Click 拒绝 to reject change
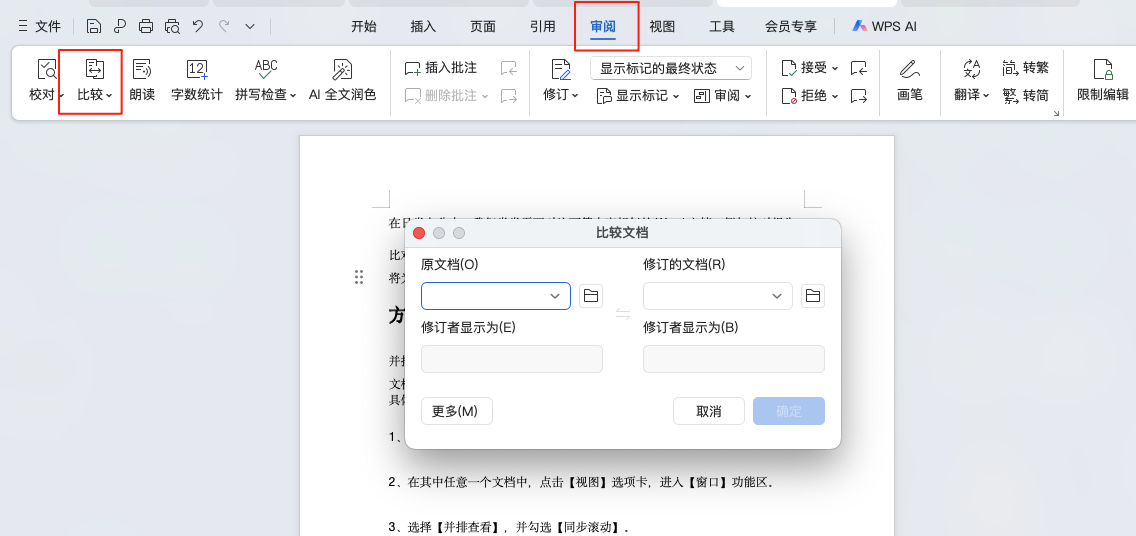 pyautogui.click(x=810, y=96)
